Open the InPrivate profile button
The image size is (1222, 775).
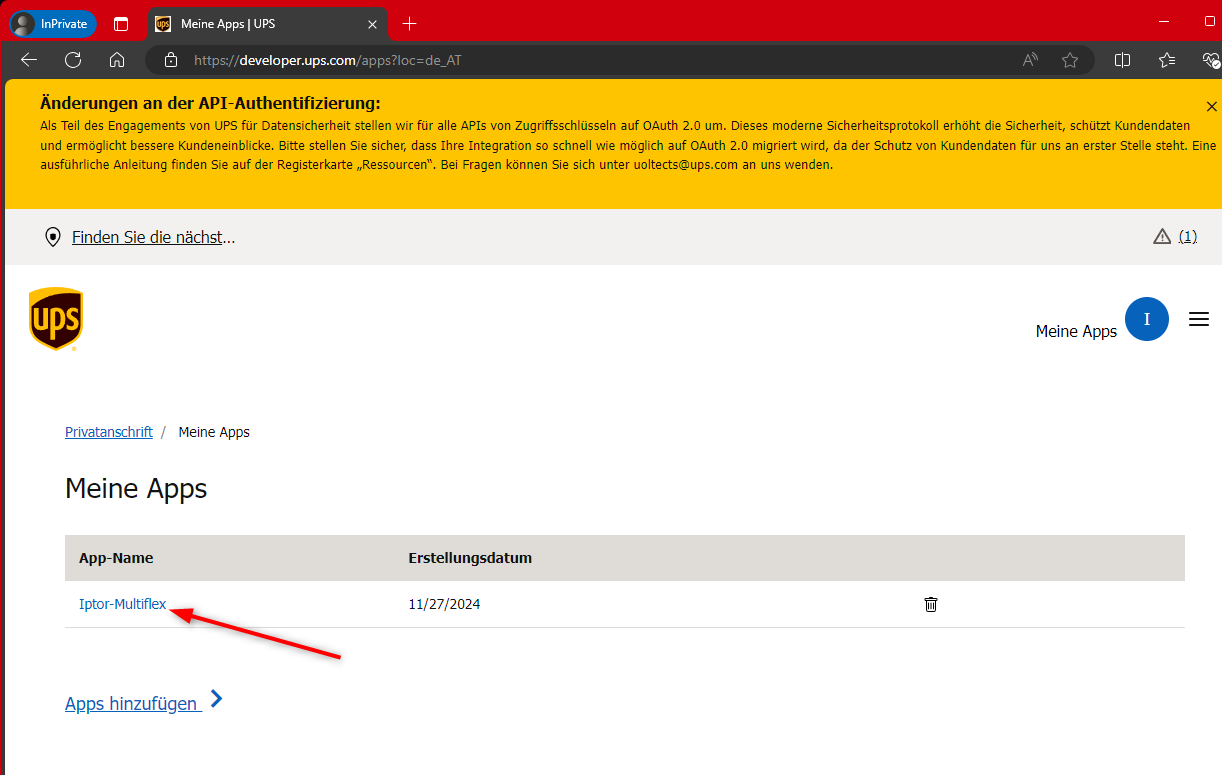52,23
